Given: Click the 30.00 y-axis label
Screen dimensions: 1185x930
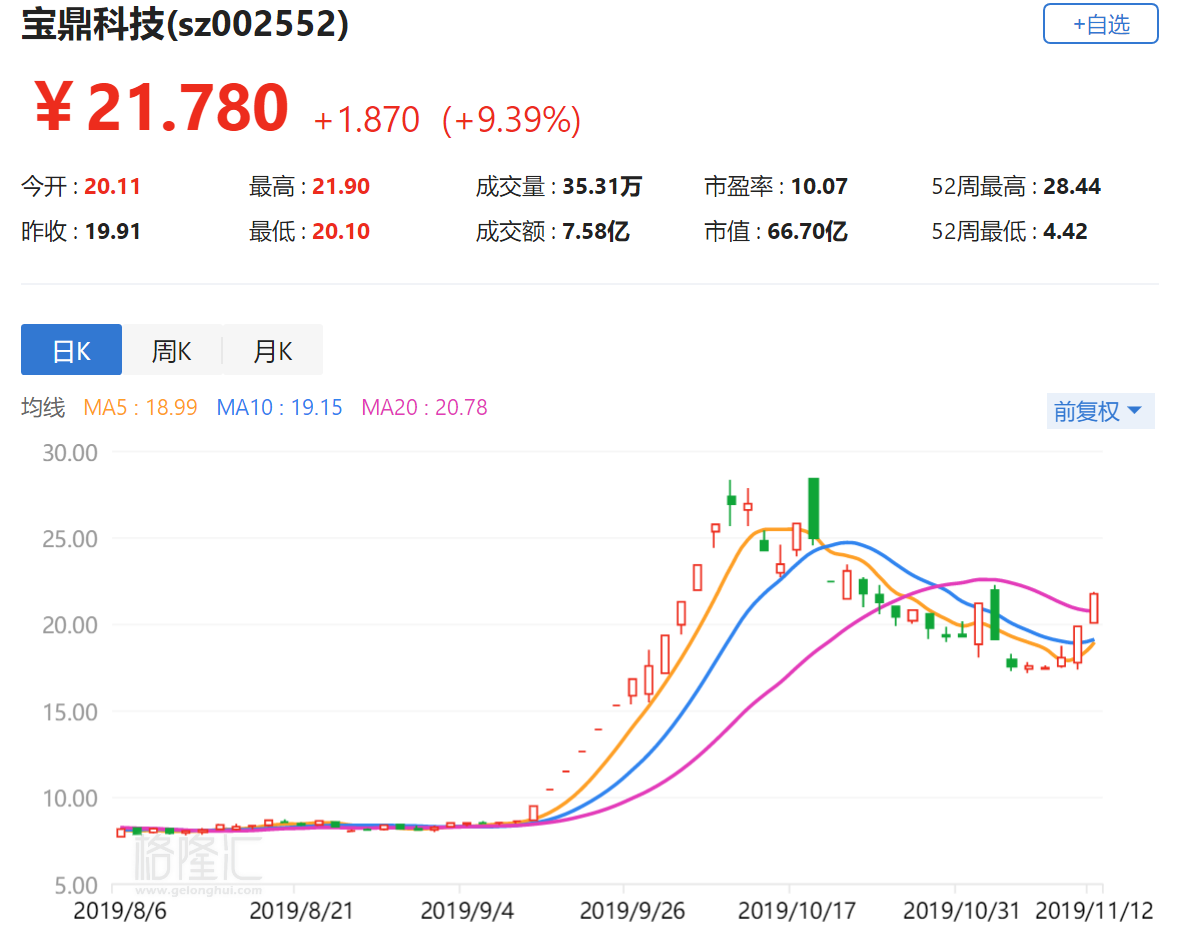Looking at the screenshot, I should tap(70, 453).
